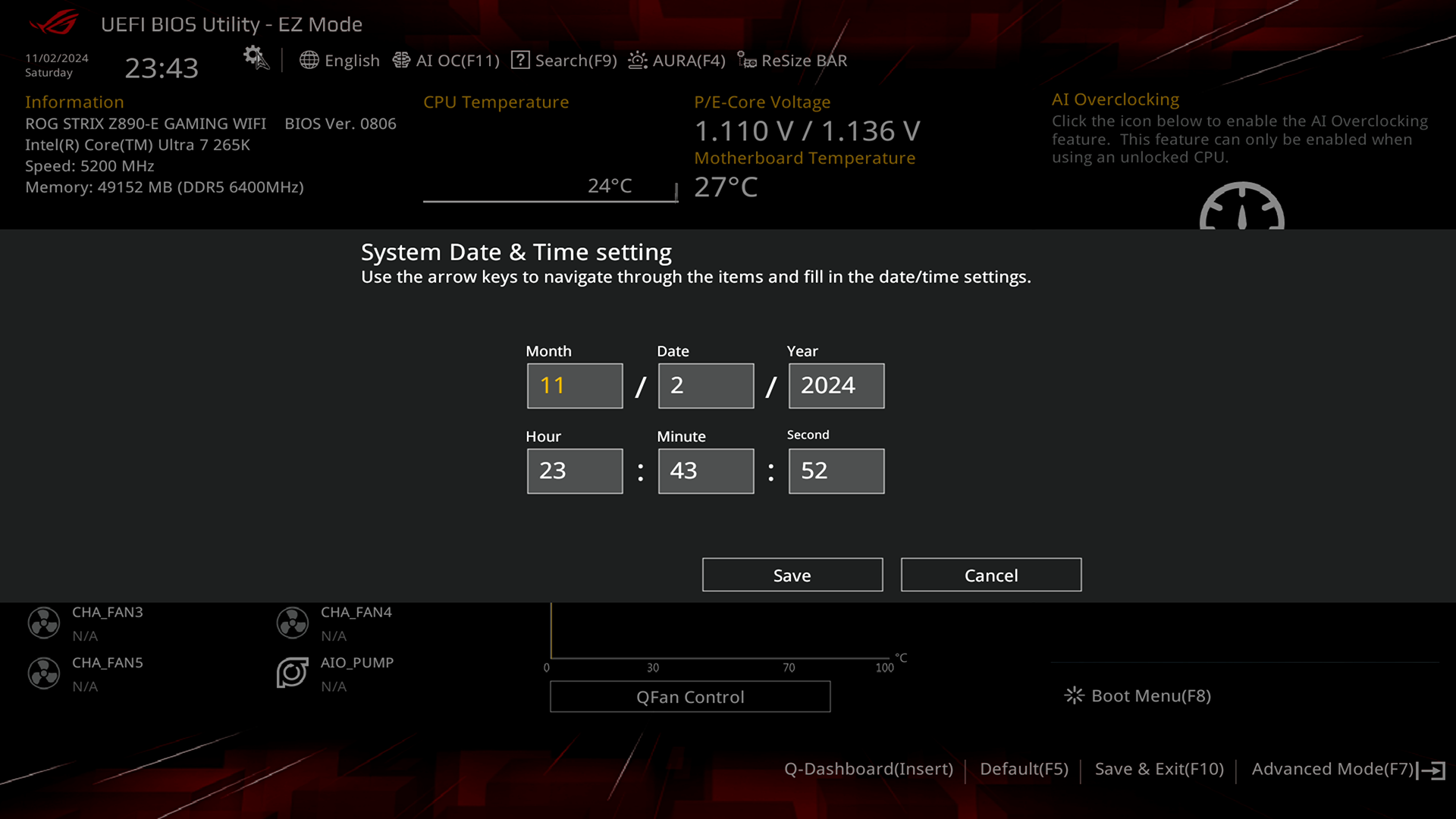Viewport: 1456px width, 819px height.
Task: Open Boot Menu with F8
Action: pyautogui.click(x=1139, y=696)
